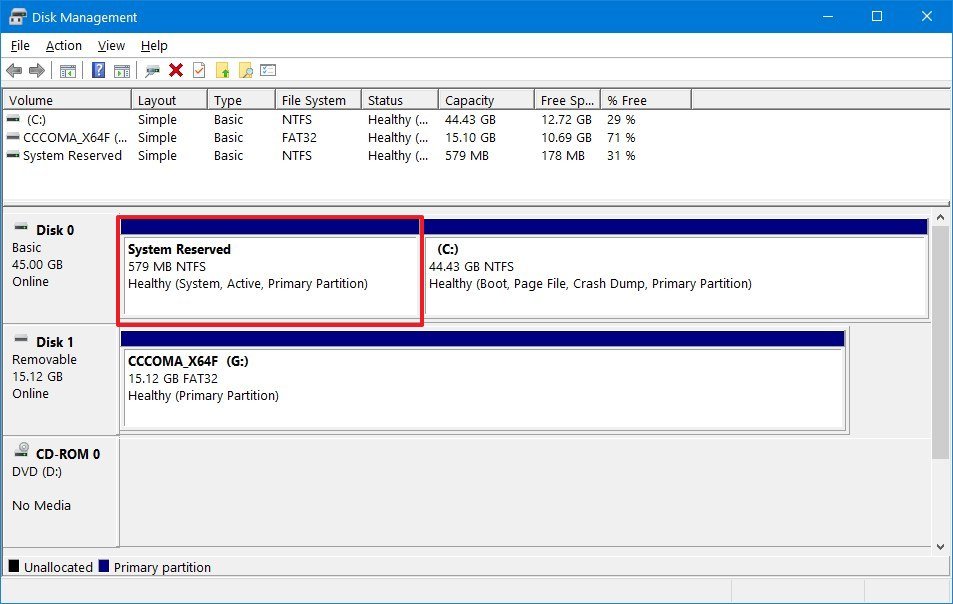Viewport: 953px width, 604px height.
Task: Select the (C:) partition block on Disk 0
Action: 675,268
